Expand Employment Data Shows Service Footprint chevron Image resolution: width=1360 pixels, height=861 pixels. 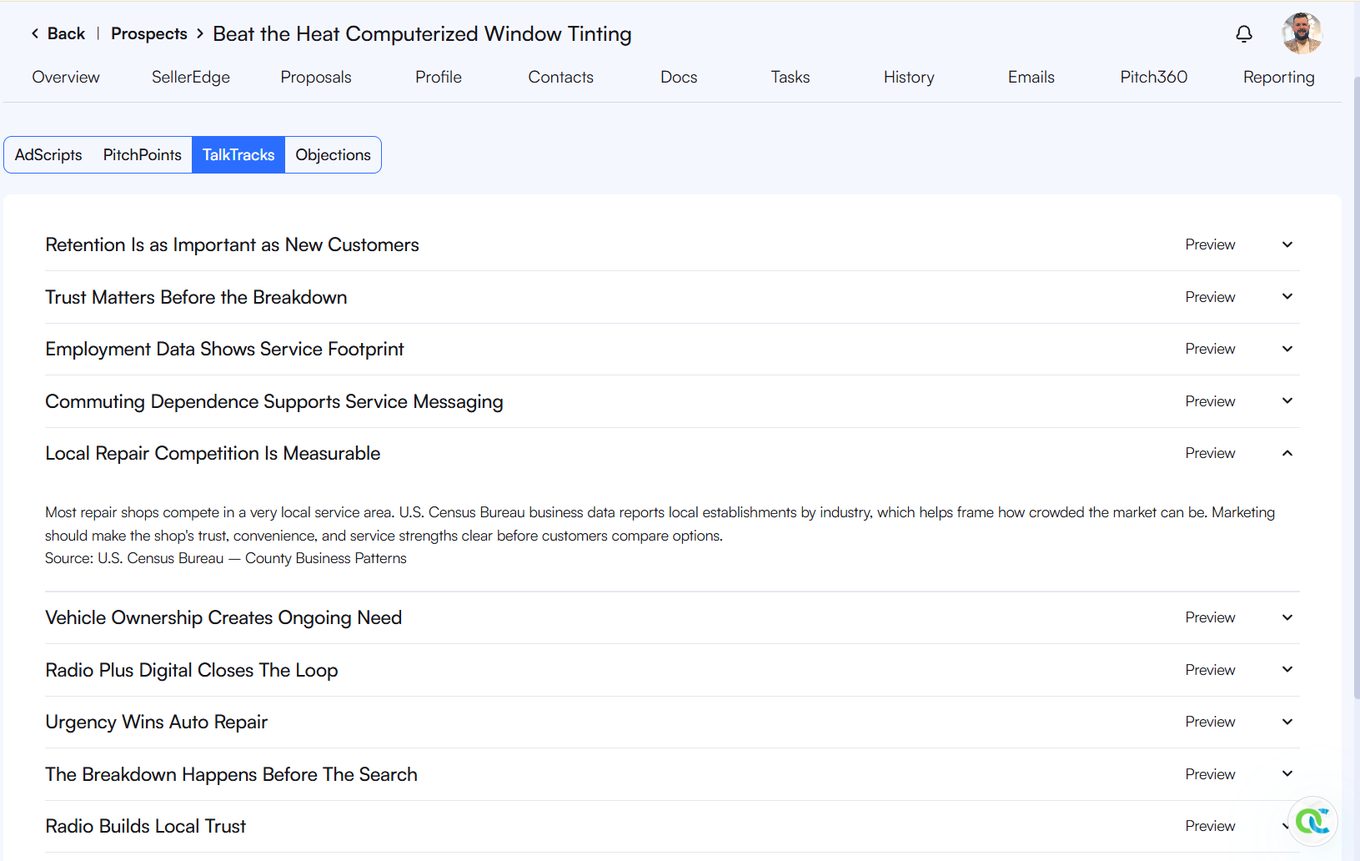tap(1287, 349)
